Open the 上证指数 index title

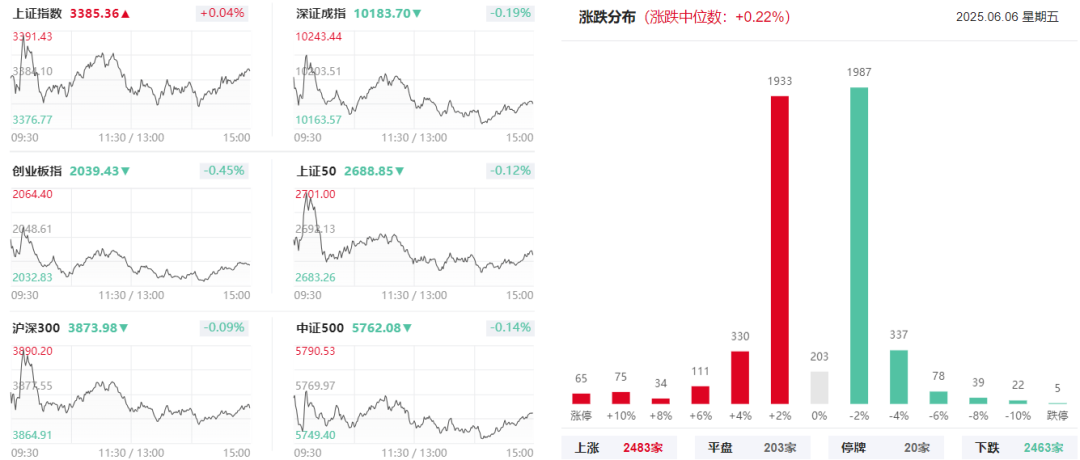37,13
